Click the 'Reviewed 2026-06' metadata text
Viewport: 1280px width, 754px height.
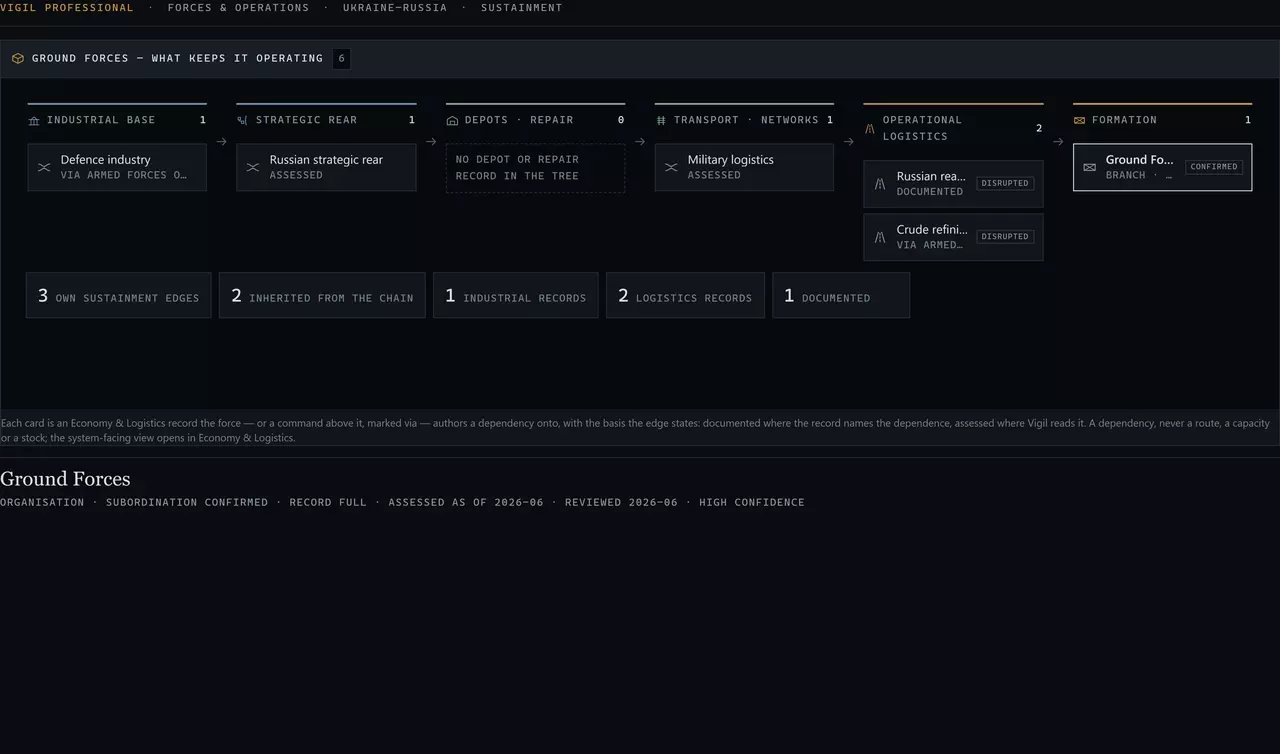621,502
